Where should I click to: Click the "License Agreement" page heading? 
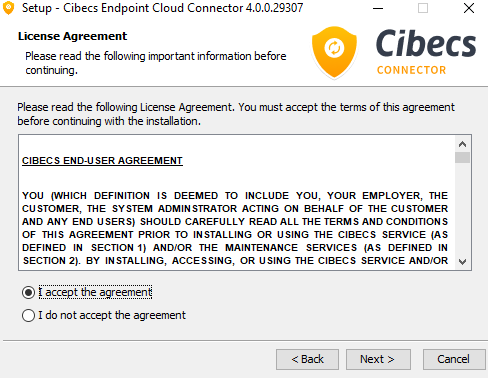point(72,36)
